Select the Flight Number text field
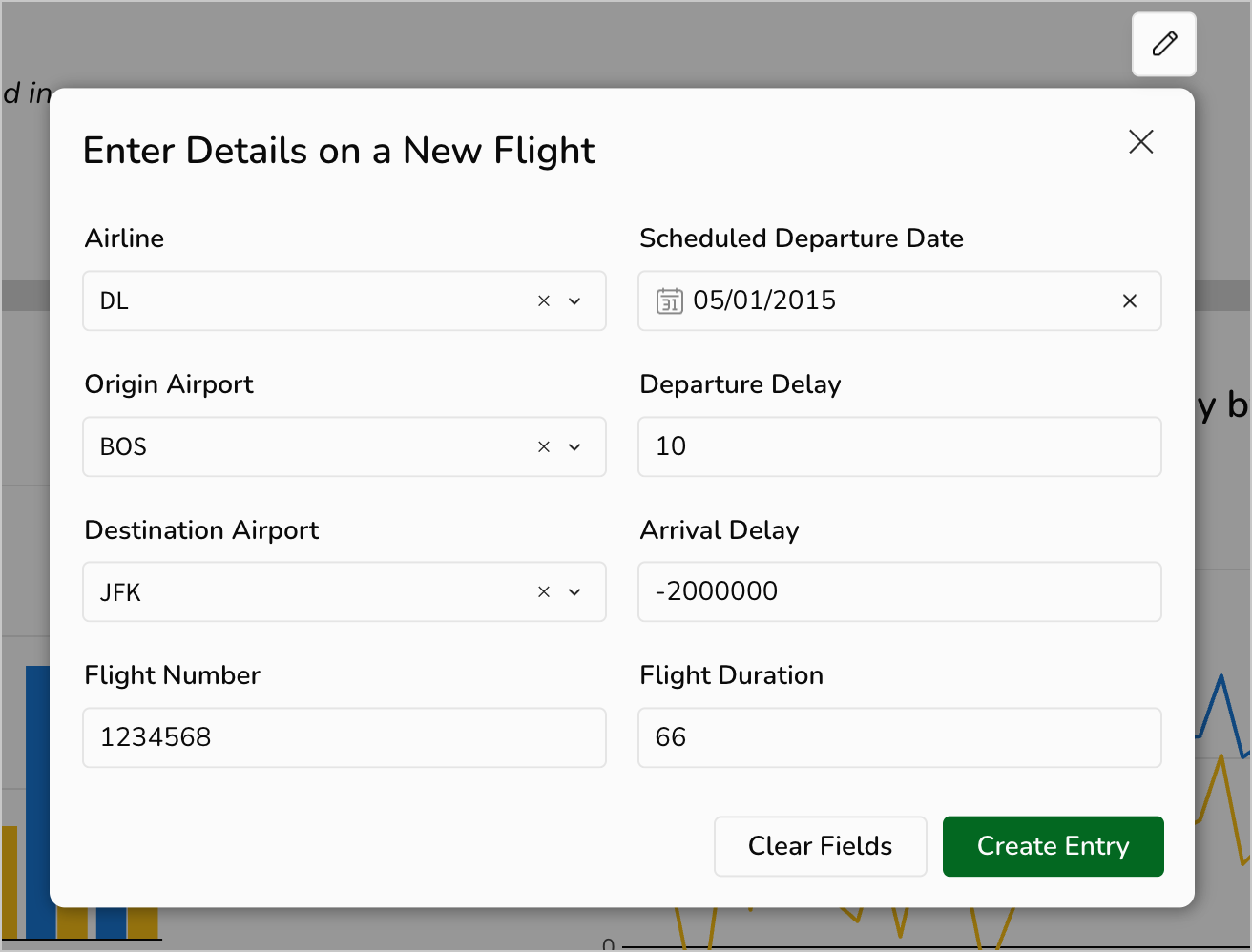The image size is (1252, 952). click(x=344, y=737)
